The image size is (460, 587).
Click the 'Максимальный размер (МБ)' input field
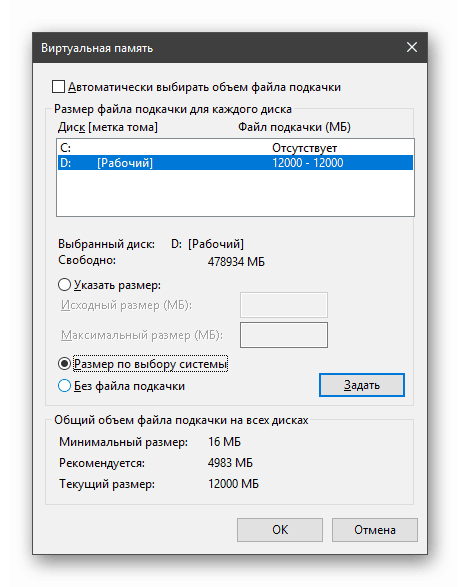[284, 335]
